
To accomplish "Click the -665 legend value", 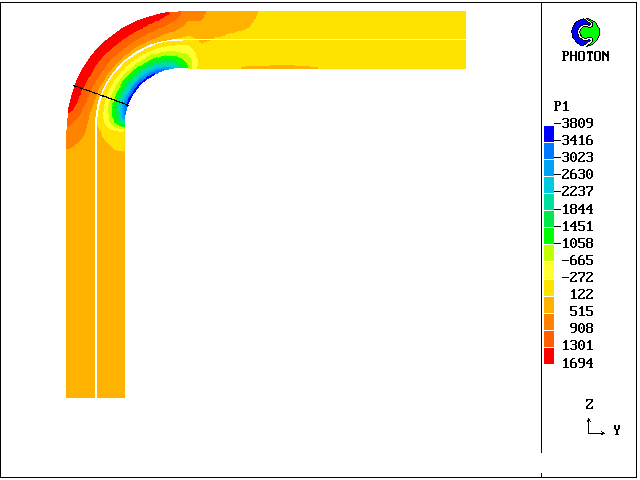I will tap(577, 260).
